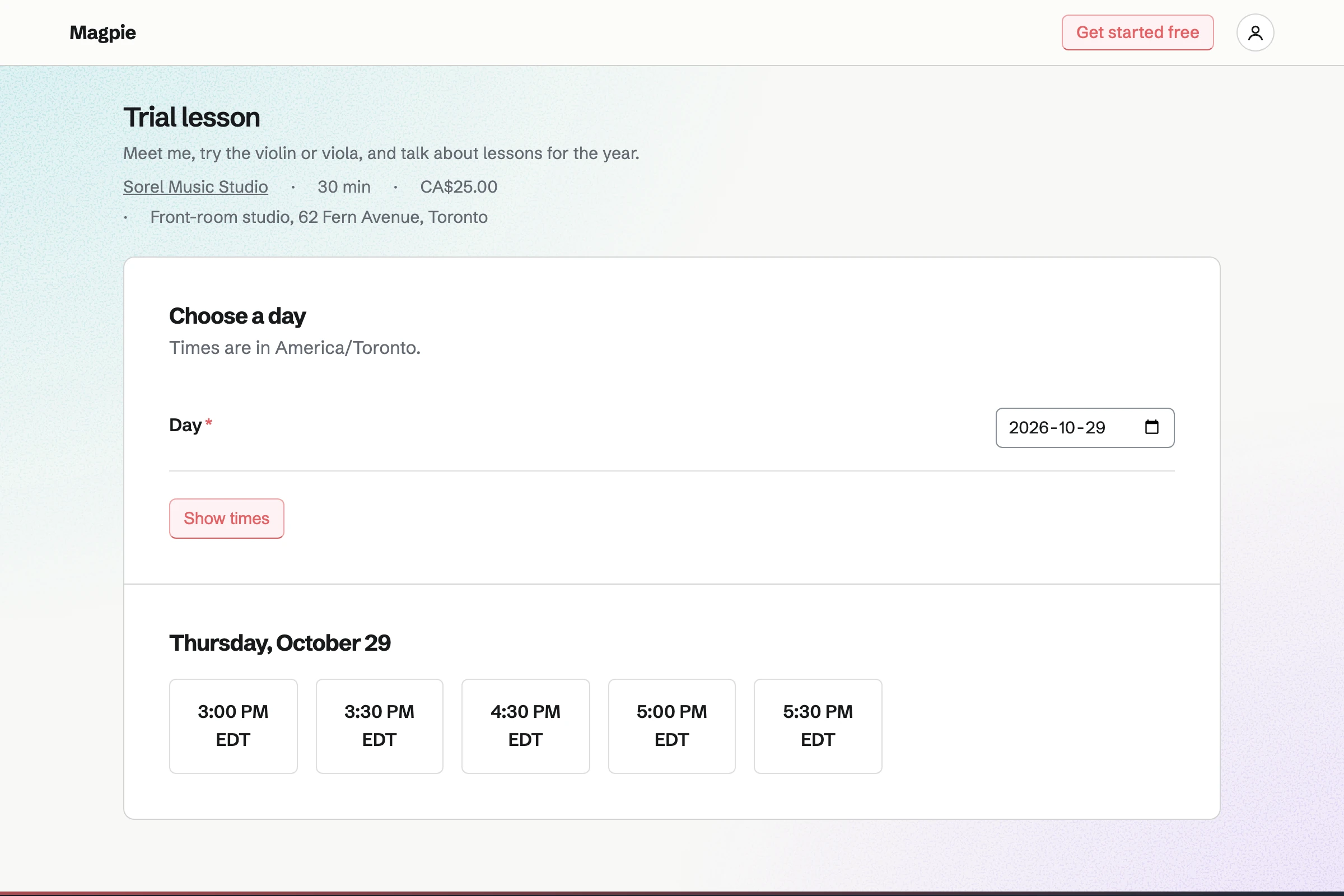Click the Trial lesson heading
The height and width of the screenshot is (896, 1344).
(x=192, y=117)
